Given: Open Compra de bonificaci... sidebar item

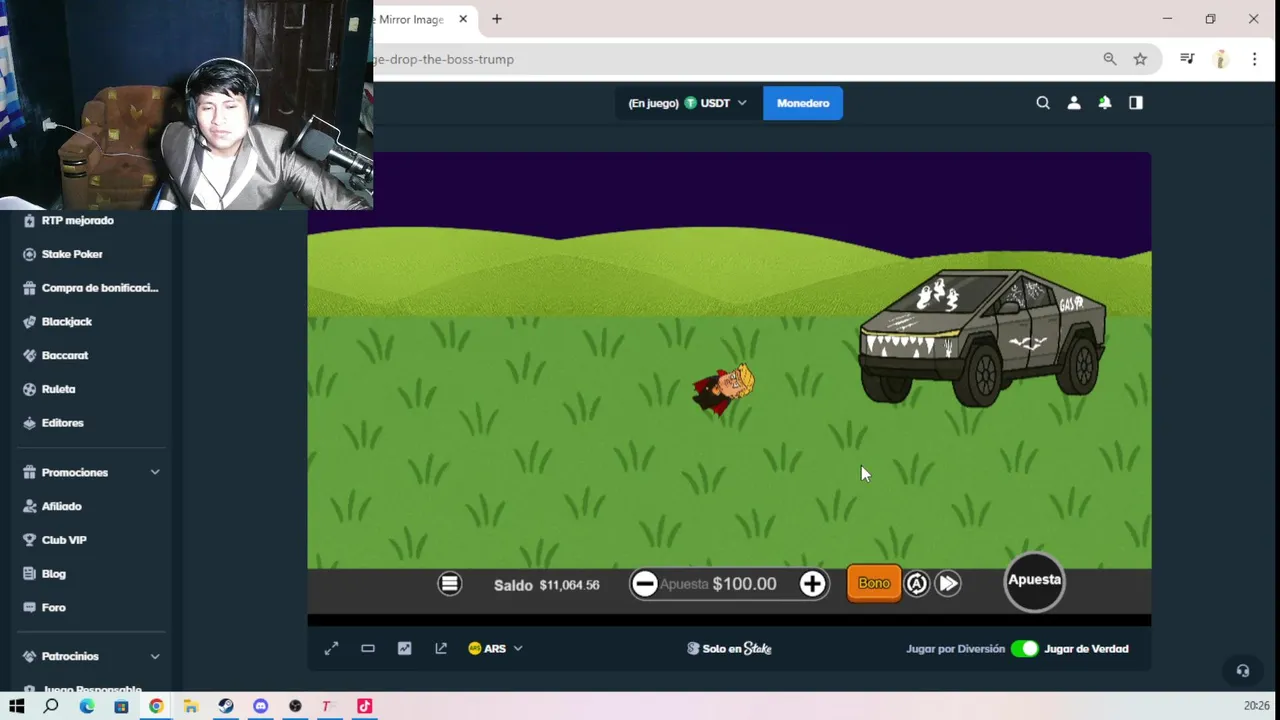Looking at the screenshot, I should (x=90, y=288).
